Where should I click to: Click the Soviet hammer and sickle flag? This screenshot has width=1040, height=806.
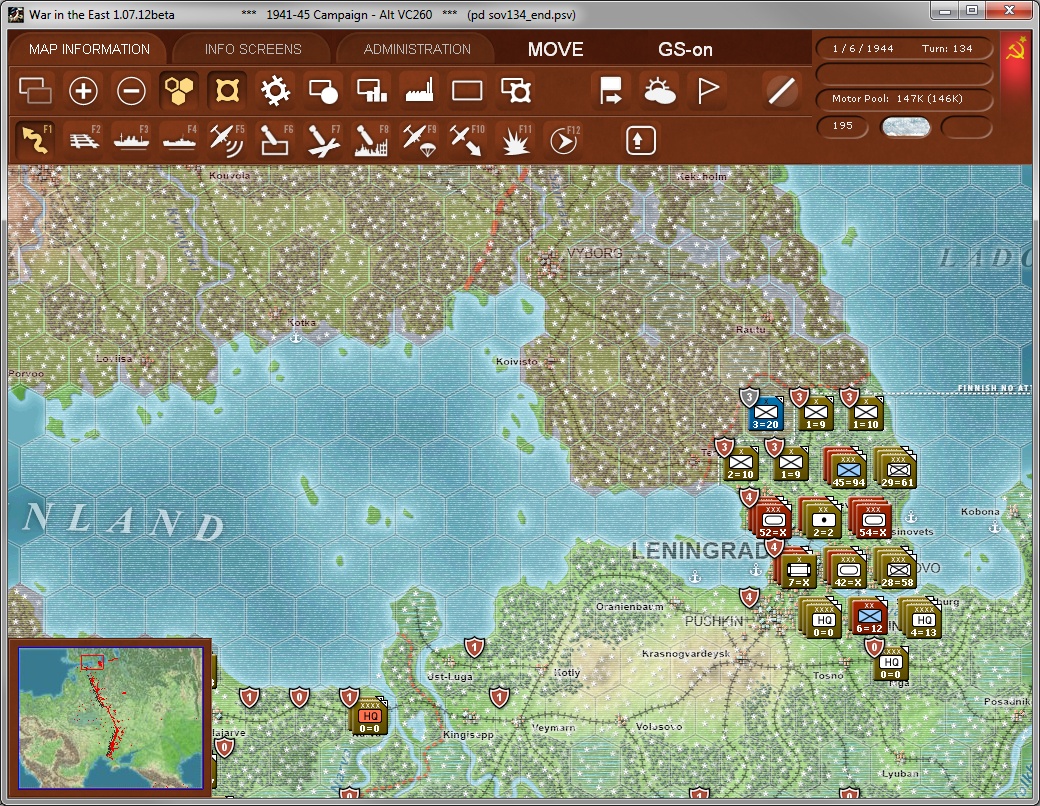coord(1015,50)
